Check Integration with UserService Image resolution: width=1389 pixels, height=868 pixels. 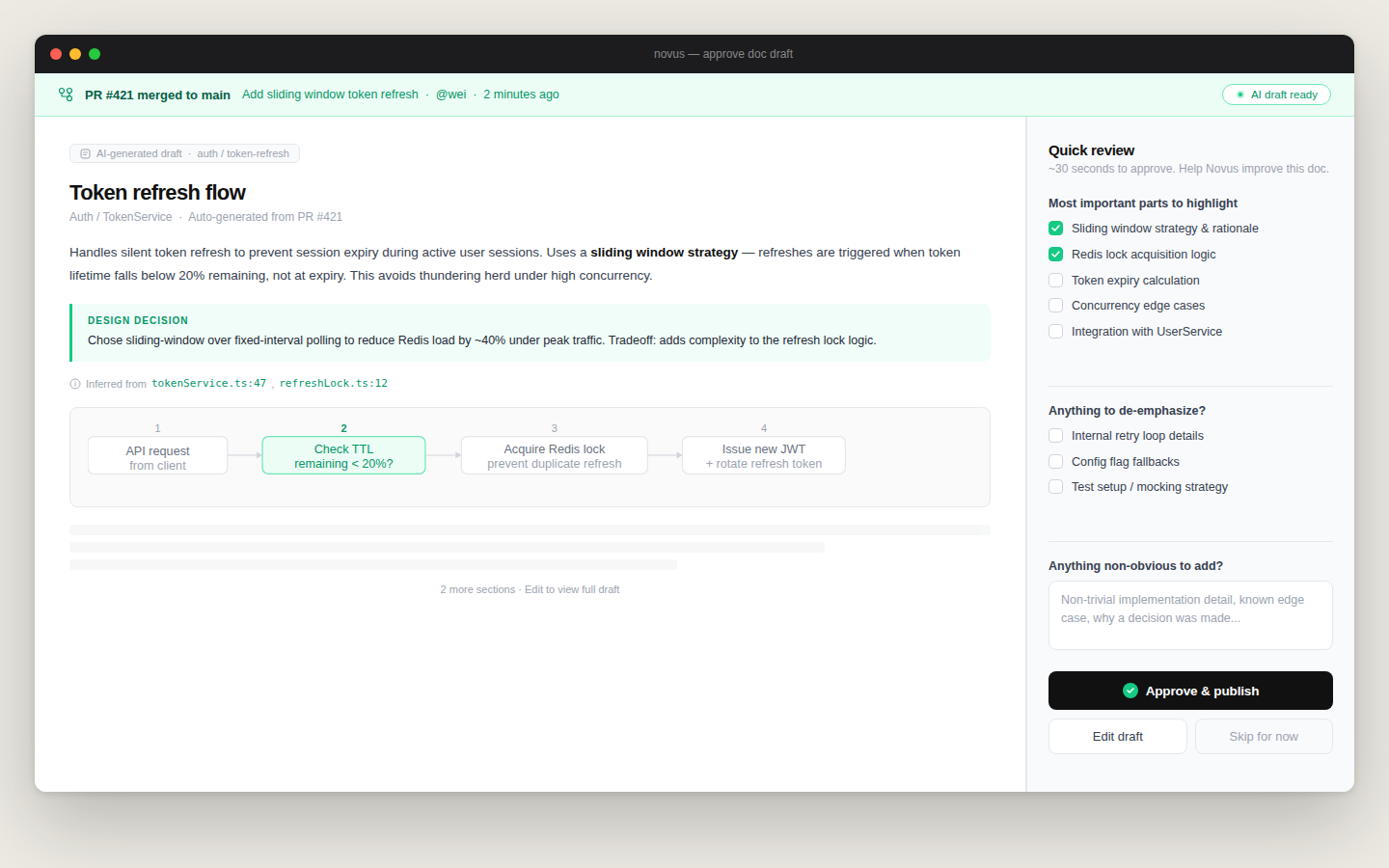pos(1055,331)
